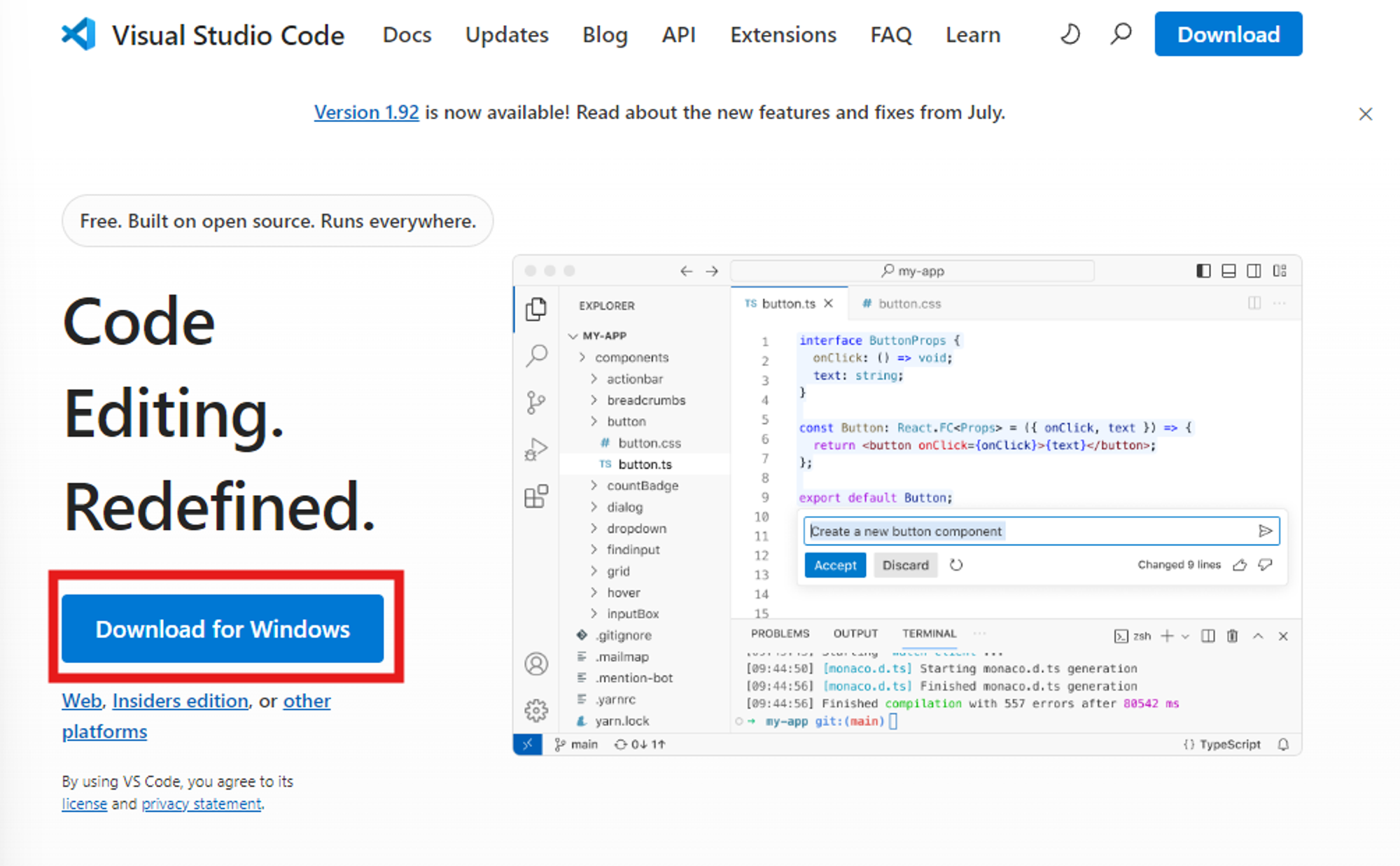Image resolution: width=1400 pixels, height=866 pixels.
Task: Click the Visual Studio Code logo
Action: pyautogui.click(x=78, y=34)
